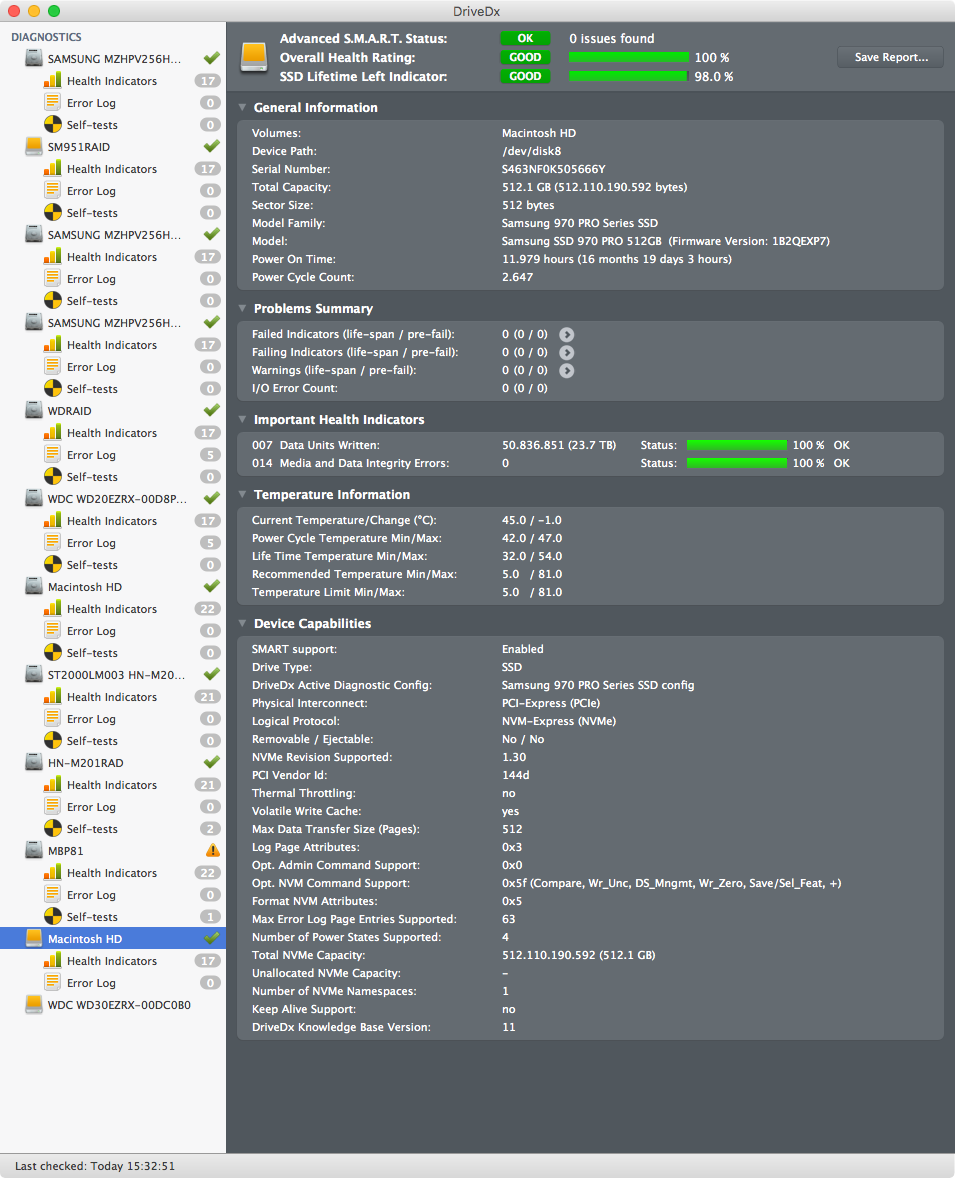Click the count badge for WDRAID Error Log
Viewport: 955px width, 1178px height.
[x=210, y=455]
